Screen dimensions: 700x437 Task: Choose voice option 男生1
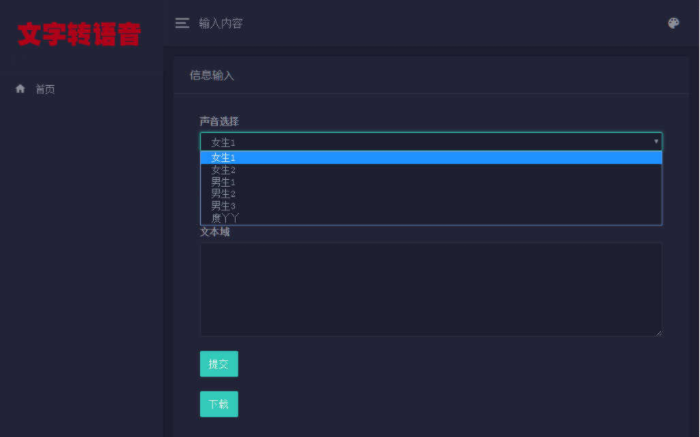431,182
